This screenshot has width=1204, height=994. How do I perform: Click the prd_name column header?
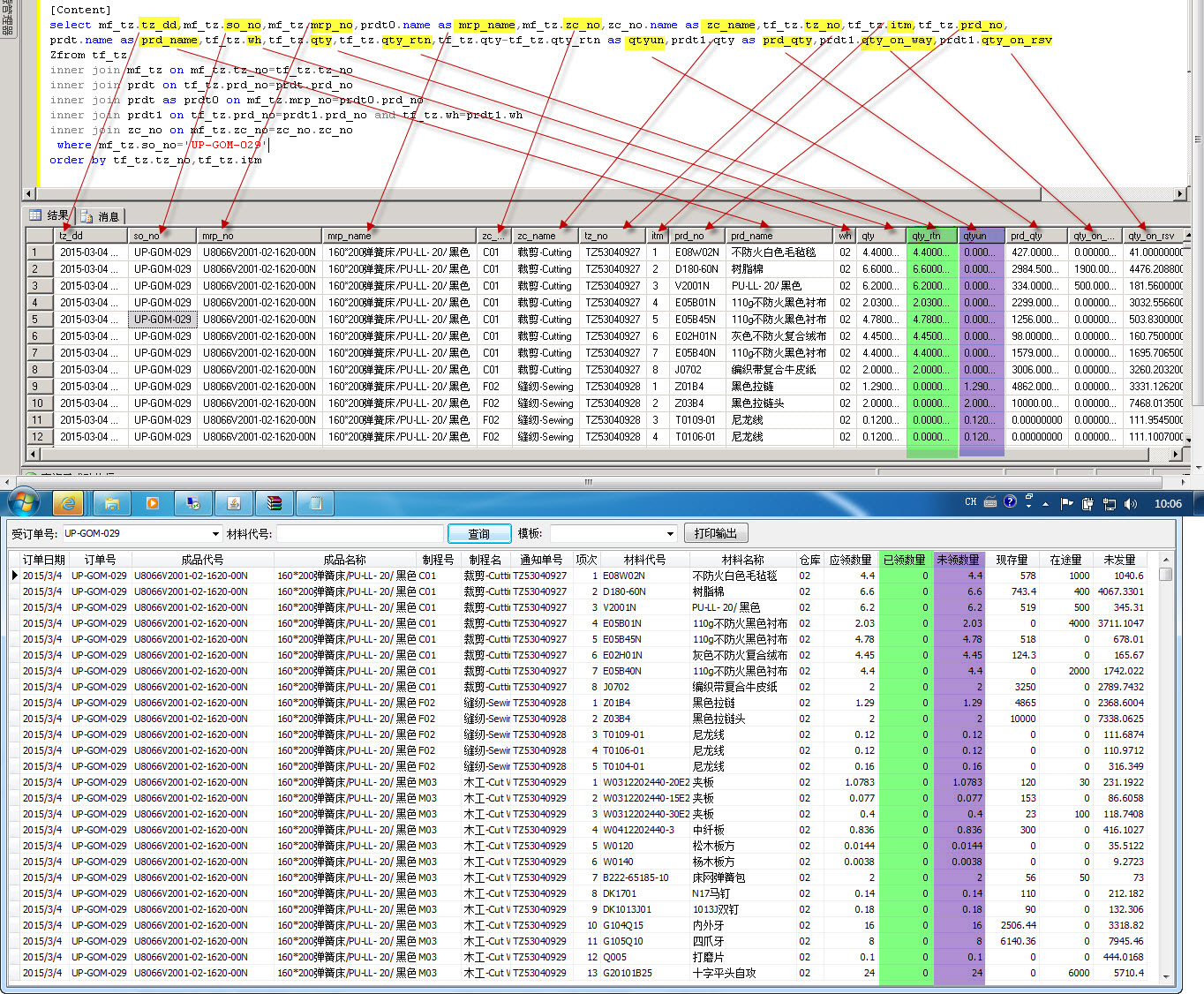(x=779, y=236)
